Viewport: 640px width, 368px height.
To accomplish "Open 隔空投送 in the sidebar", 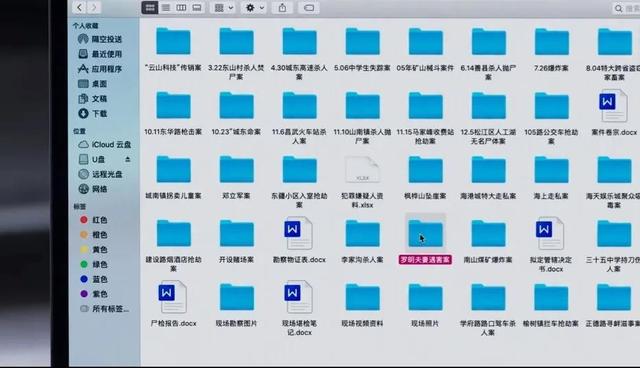I will point(101,39).
